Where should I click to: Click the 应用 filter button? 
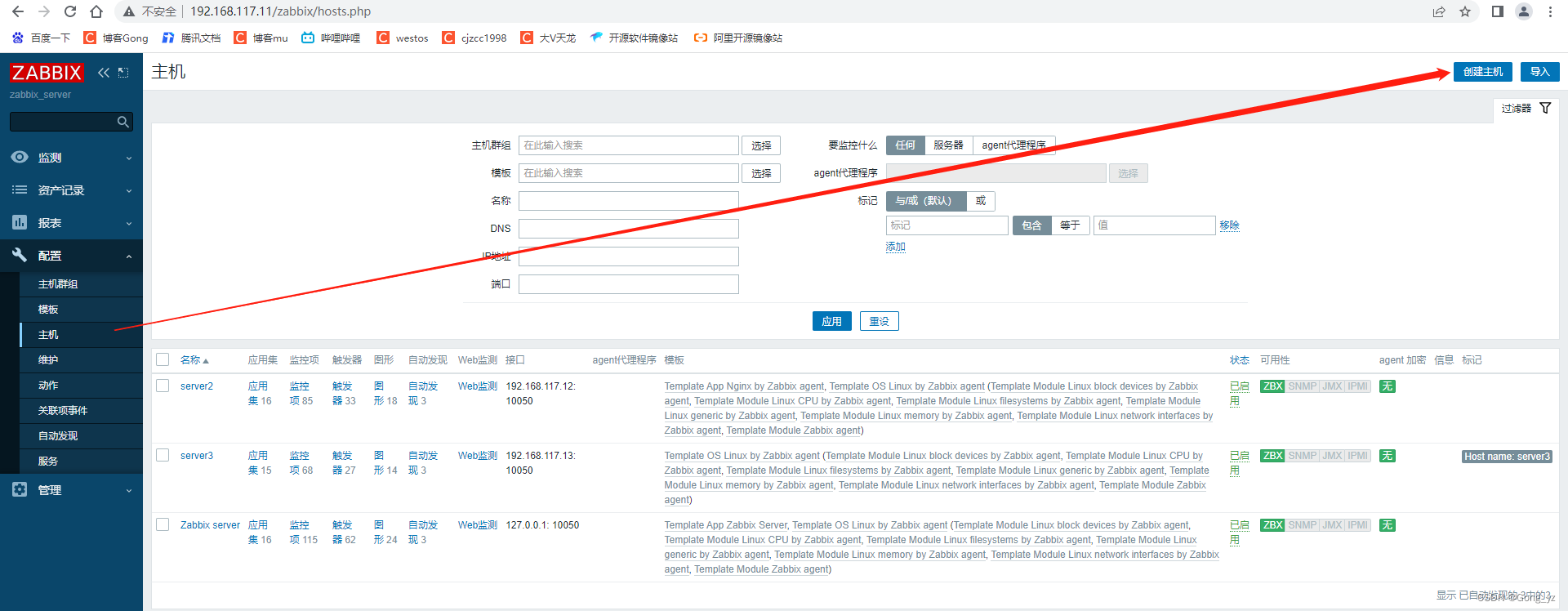831,321
